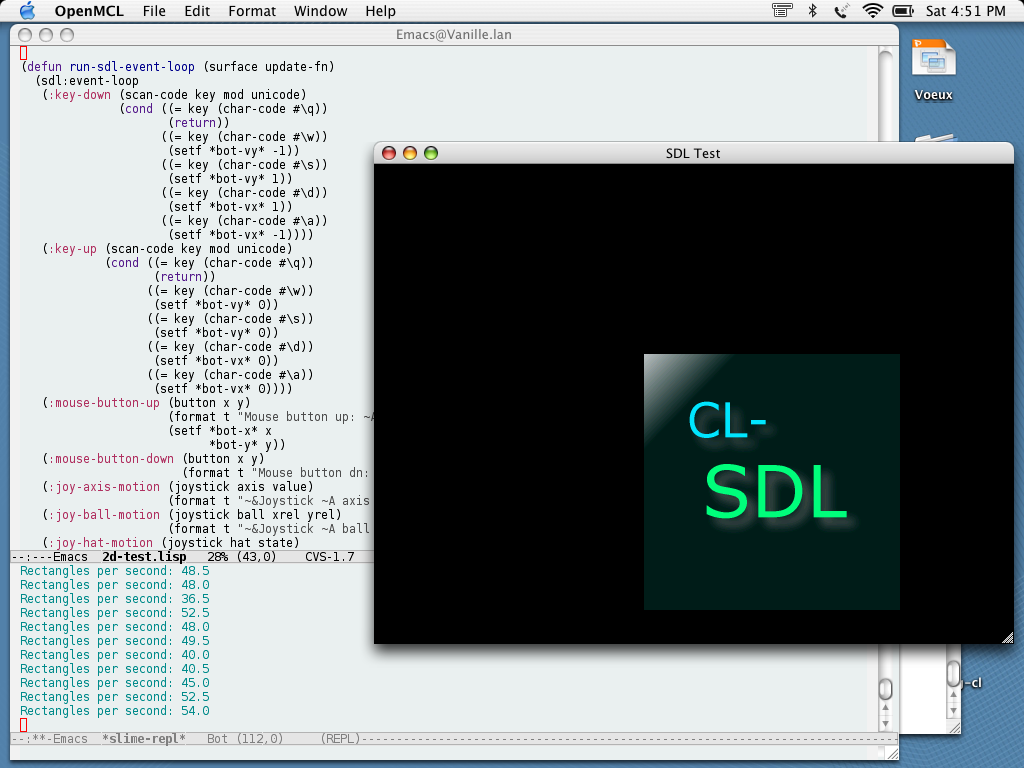Click the :key-up keyword in code
The image size is (1024, 768).
click(72, 249)
